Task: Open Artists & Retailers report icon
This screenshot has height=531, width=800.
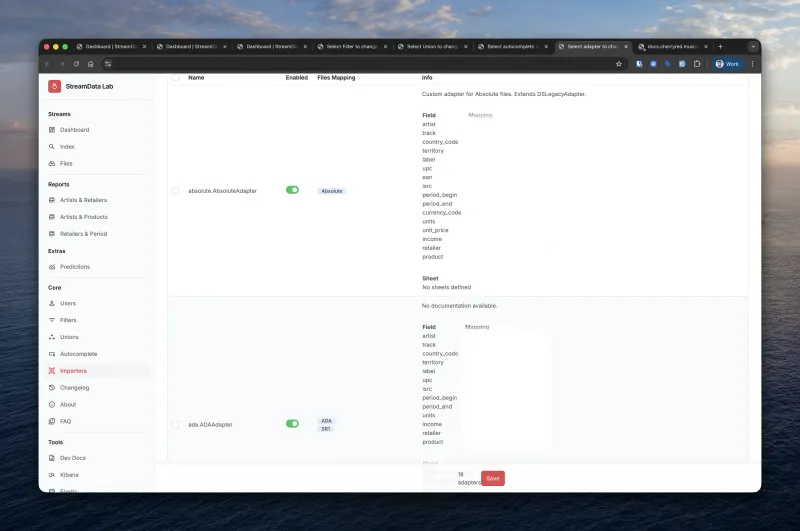Action: 52,200
